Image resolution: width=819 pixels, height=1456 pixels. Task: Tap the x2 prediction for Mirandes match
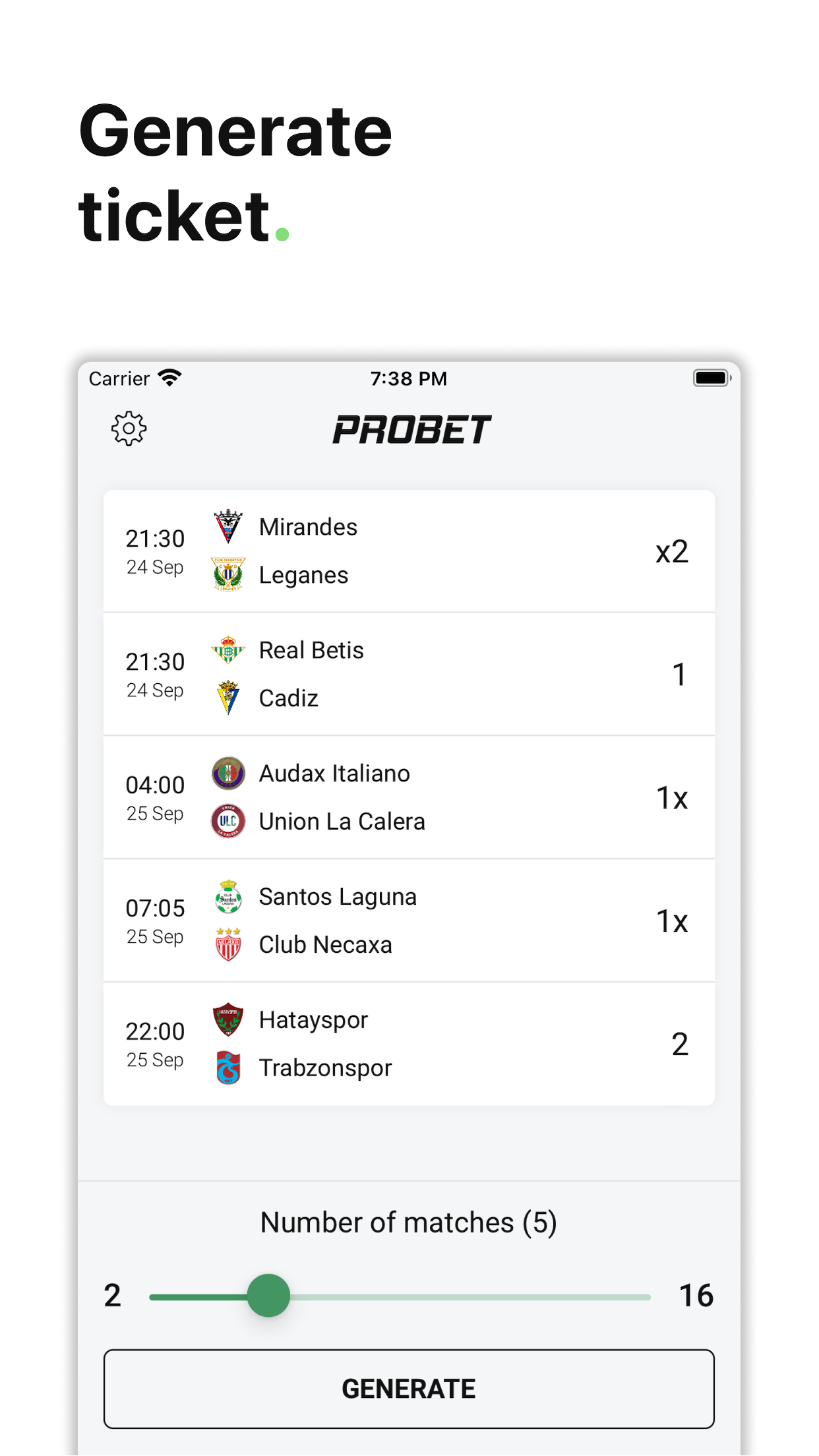[x=671, y=551]
